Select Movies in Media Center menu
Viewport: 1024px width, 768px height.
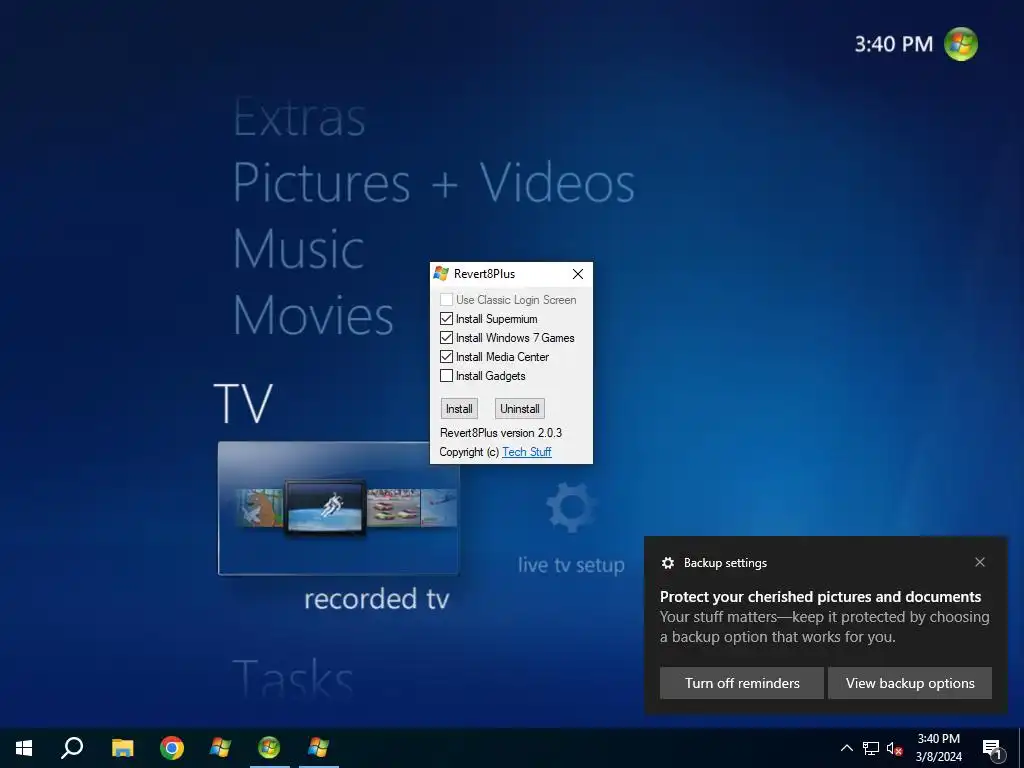click(x=313, y=315)
